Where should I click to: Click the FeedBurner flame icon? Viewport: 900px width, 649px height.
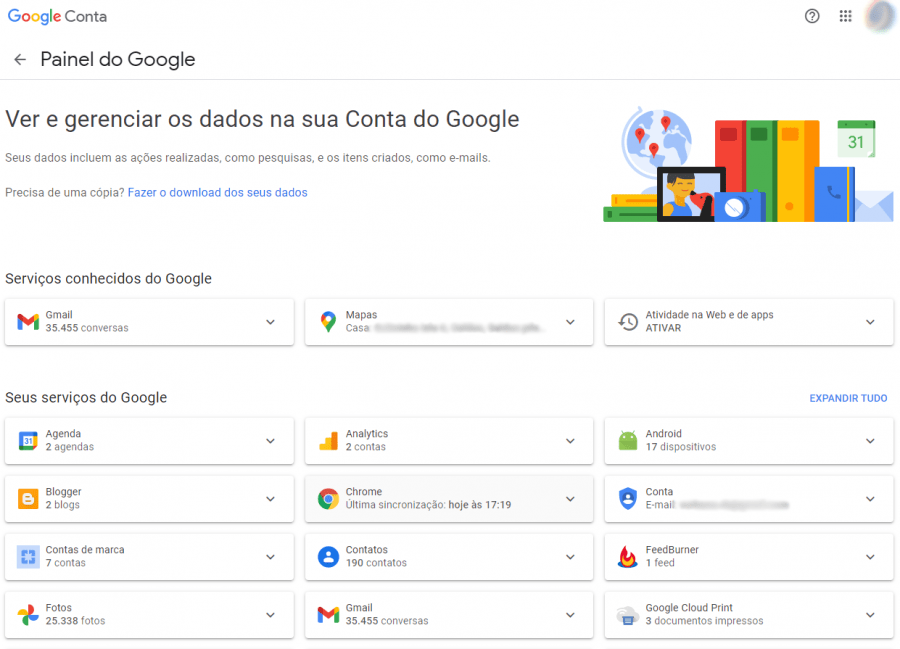tap(628, 557)
